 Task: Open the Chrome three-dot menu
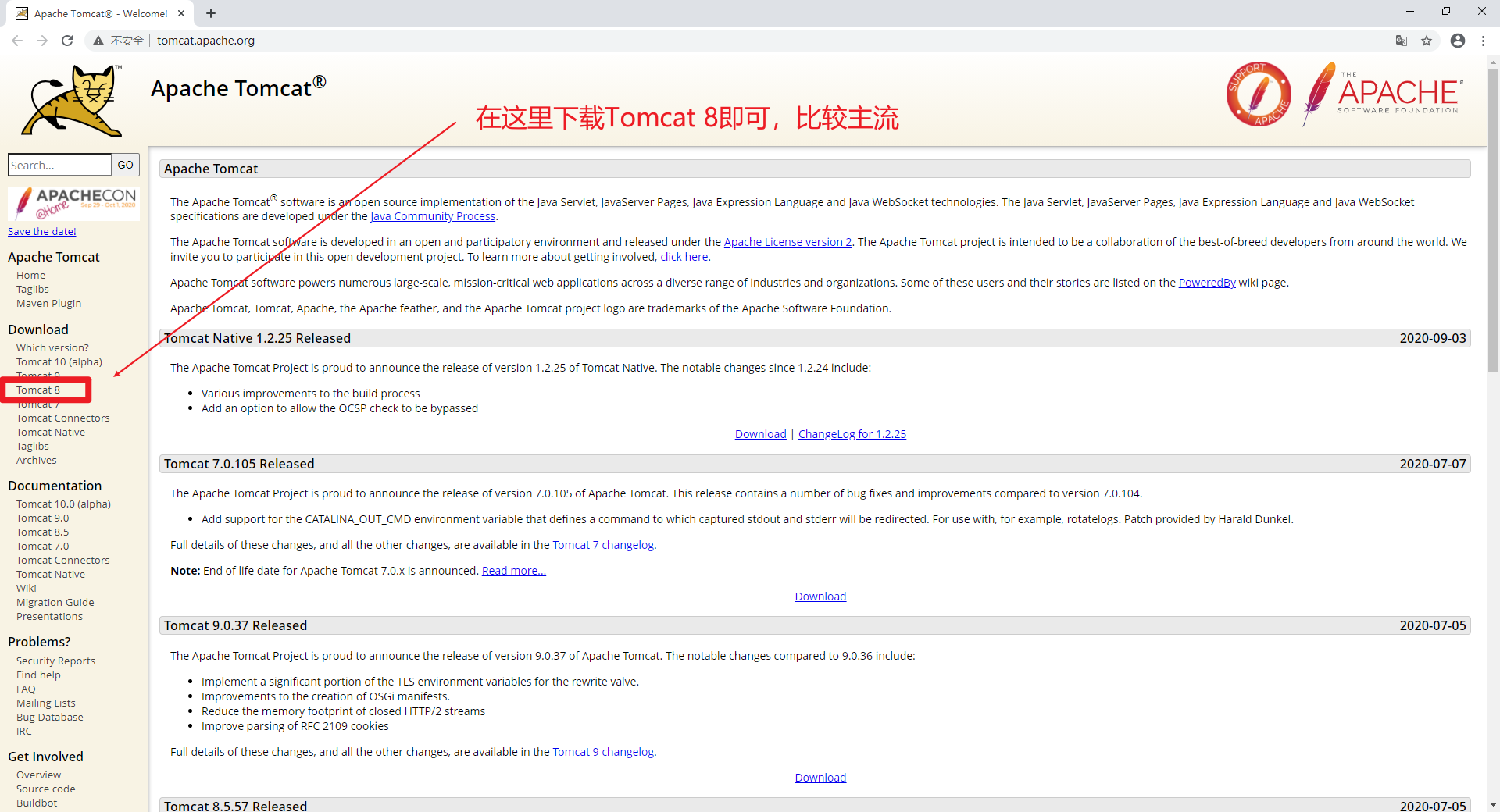pos(1483,41)
